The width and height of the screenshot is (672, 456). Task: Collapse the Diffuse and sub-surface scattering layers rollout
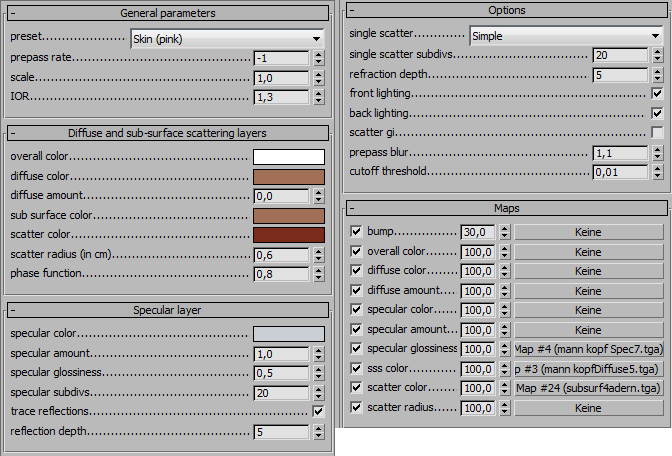point(168,133)
